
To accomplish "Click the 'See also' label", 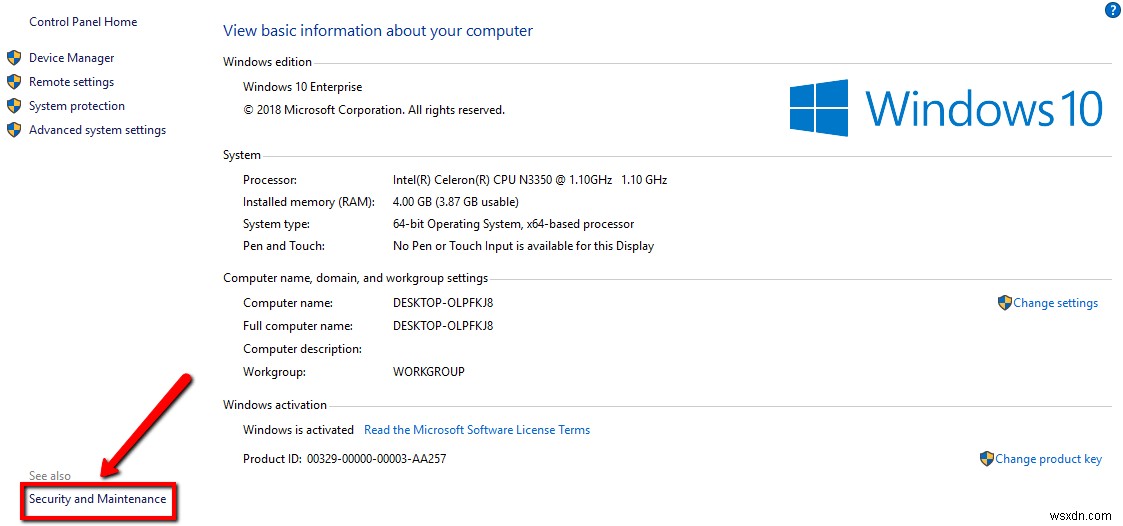I will 50,476.
